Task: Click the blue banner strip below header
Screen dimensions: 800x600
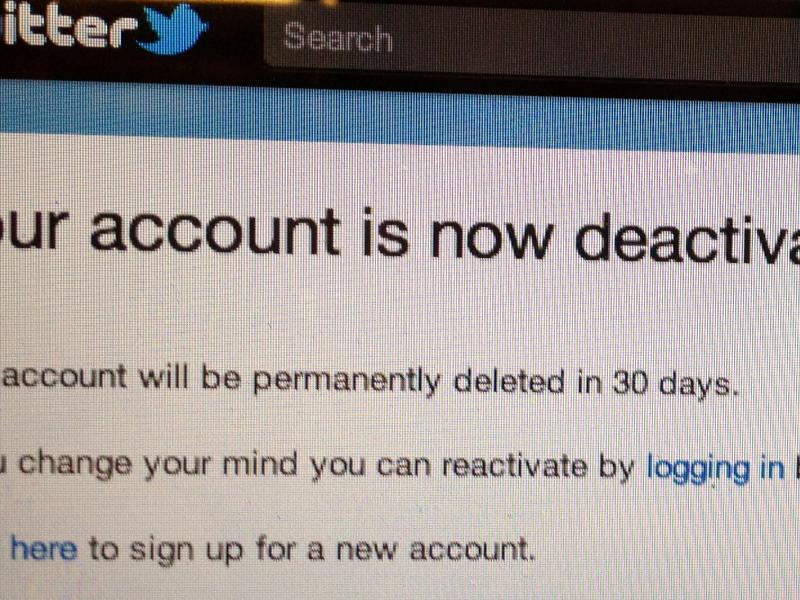Action: coord(400,116)
